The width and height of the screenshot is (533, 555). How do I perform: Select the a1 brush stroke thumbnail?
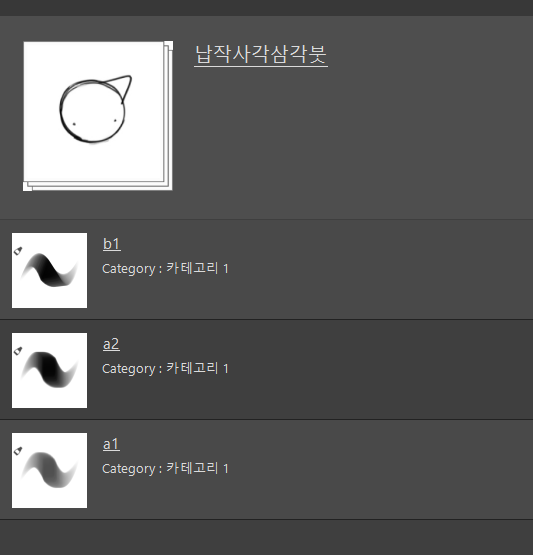pos(50,470)
